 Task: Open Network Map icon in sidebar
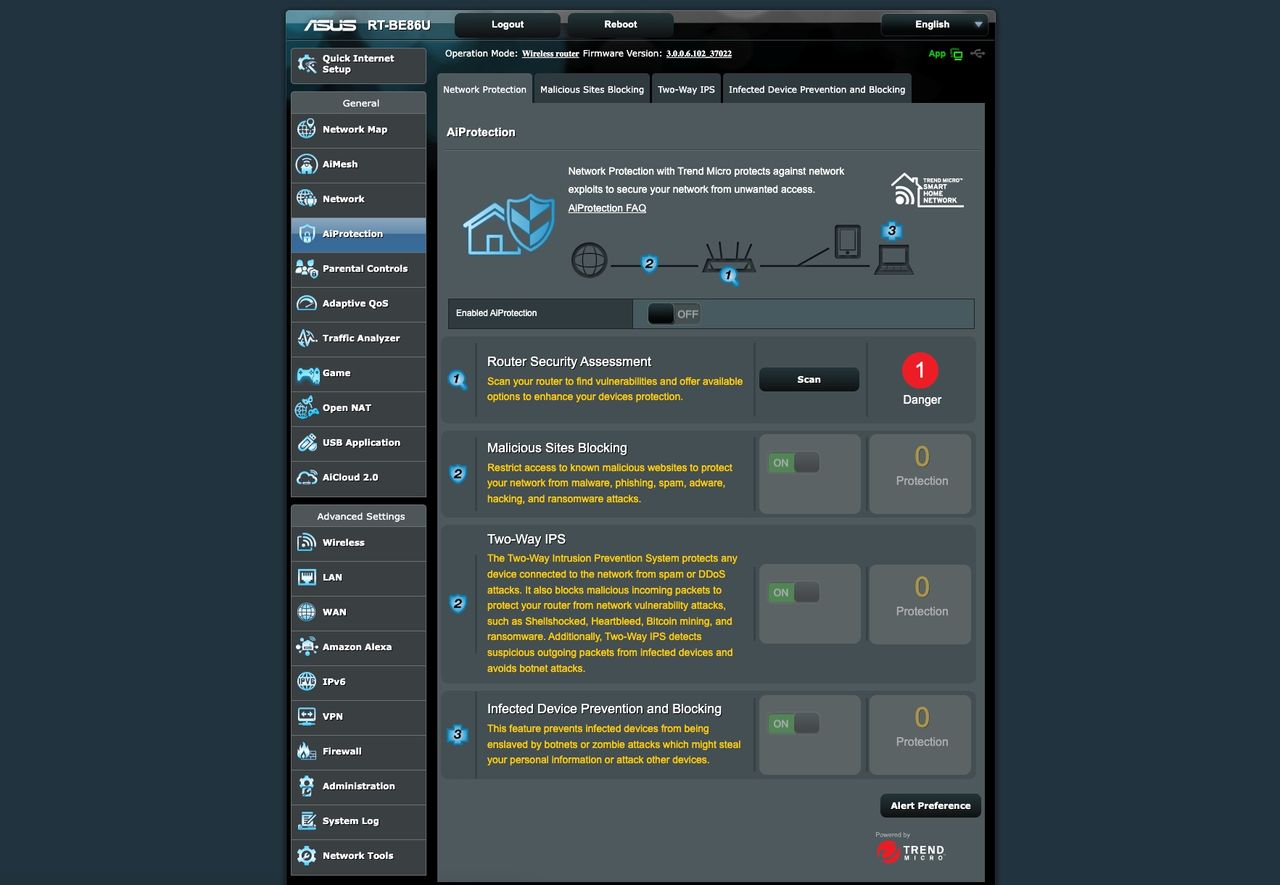(x=307, y=129)
